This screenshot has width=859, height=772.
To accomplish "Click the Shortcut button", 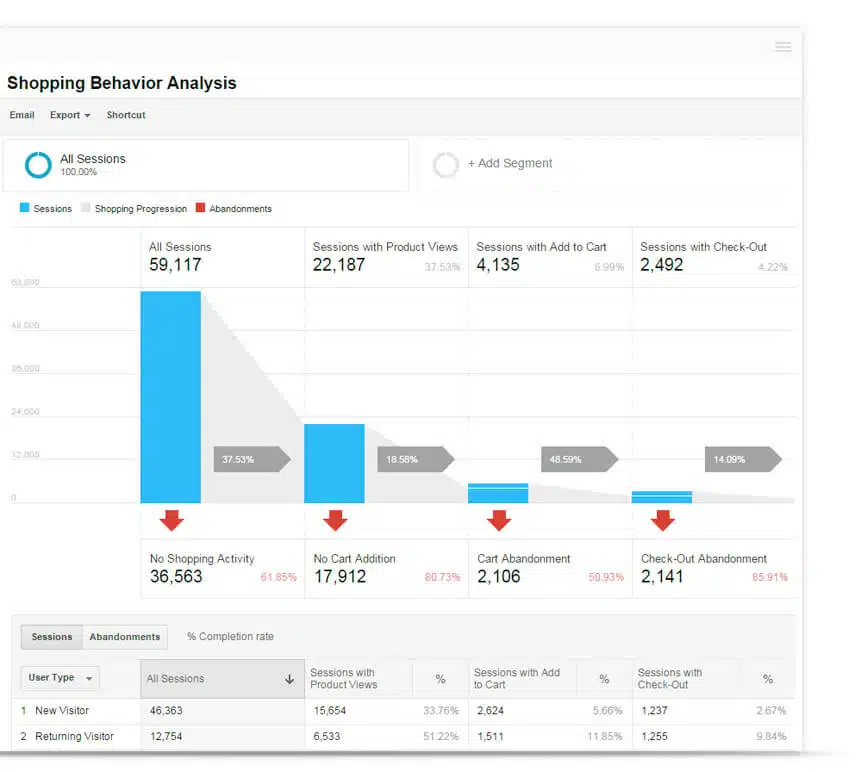I will click(x=126, y=115).
